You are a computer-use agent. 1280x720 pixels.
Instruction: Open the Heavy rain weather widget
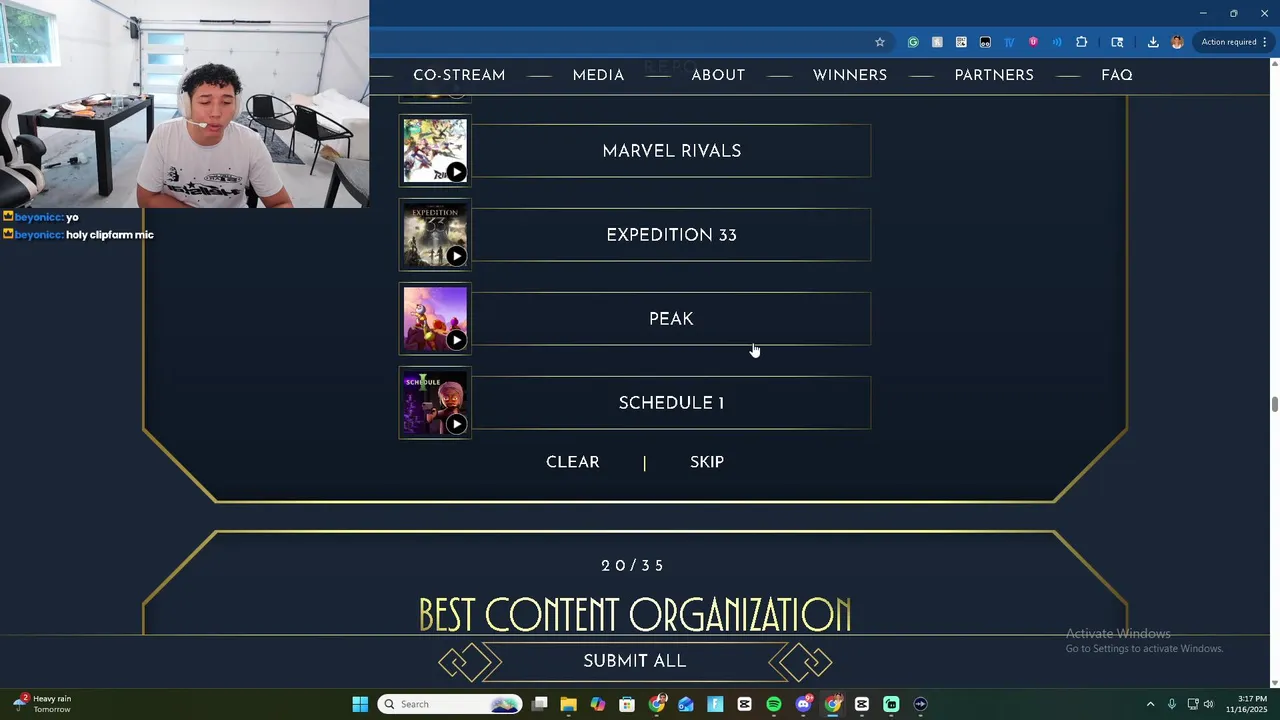coord(44,704)
